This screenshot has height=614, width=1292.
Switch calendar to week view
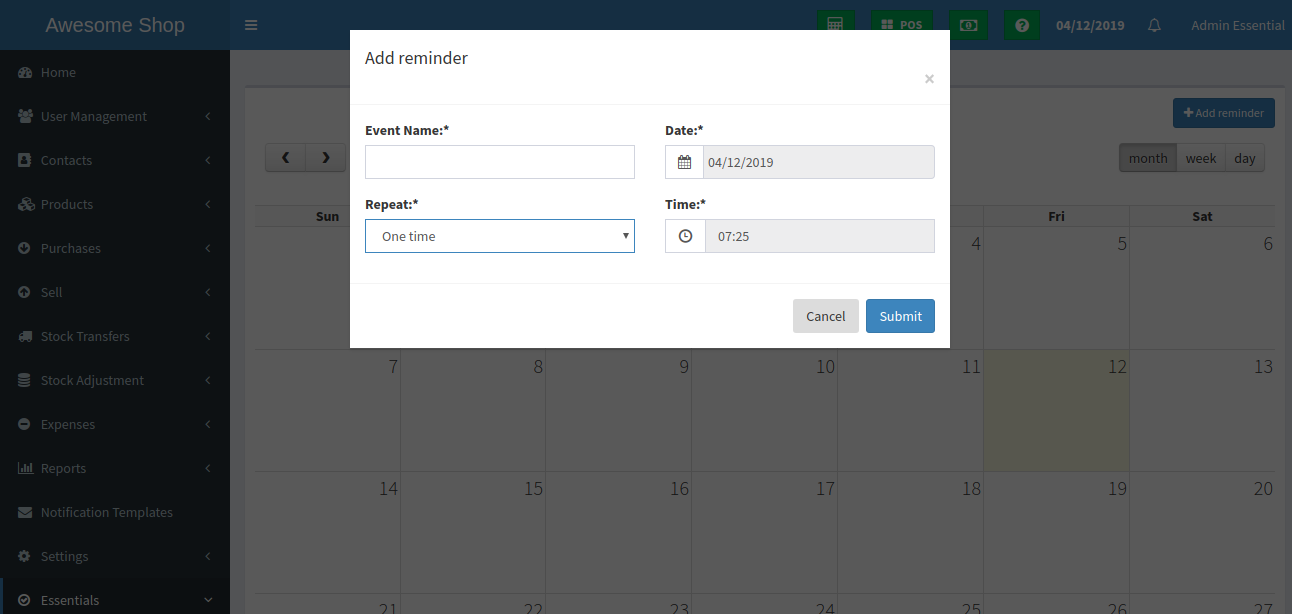[1201, 158]
